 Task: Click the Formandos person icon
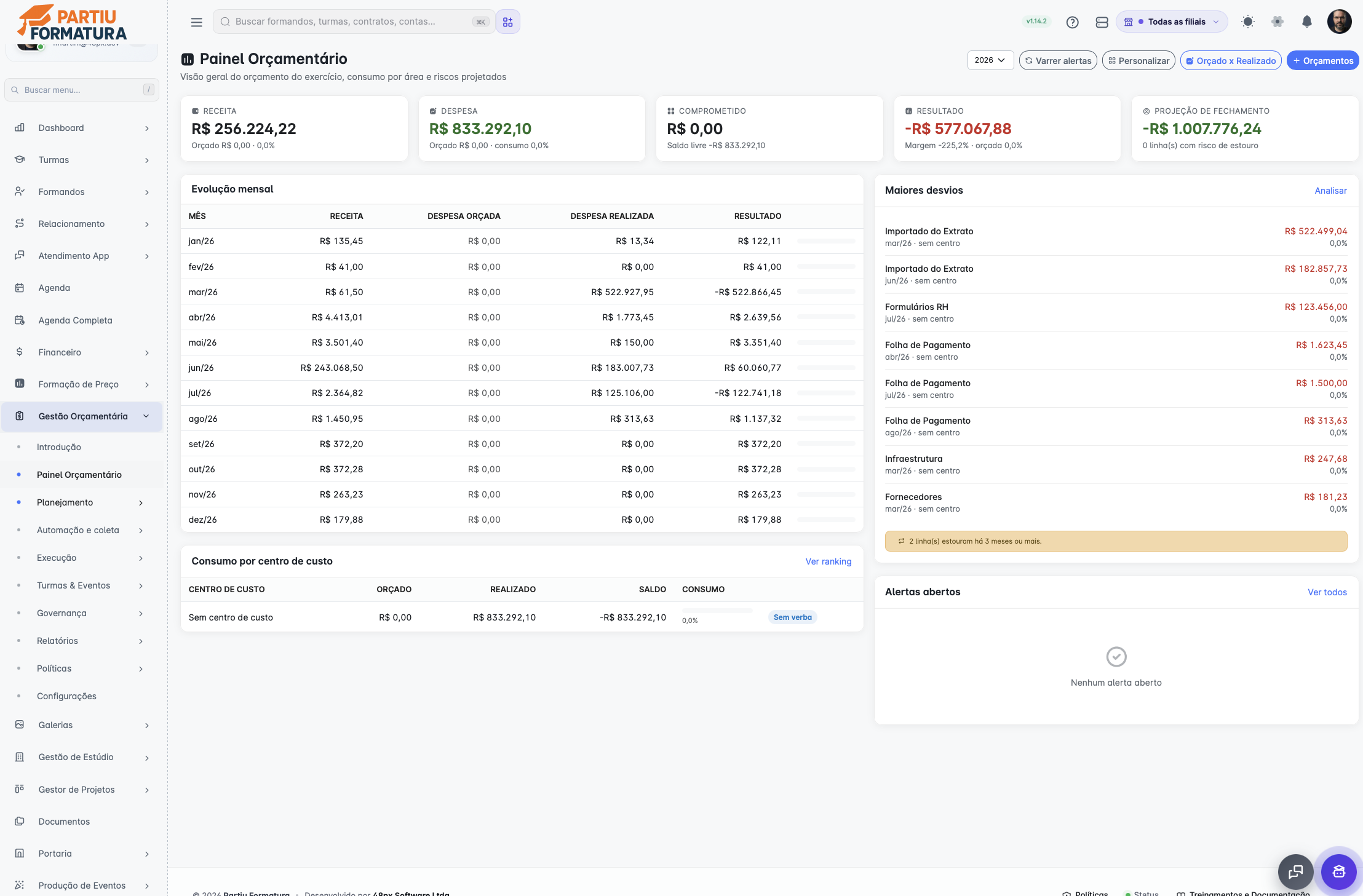20,191
